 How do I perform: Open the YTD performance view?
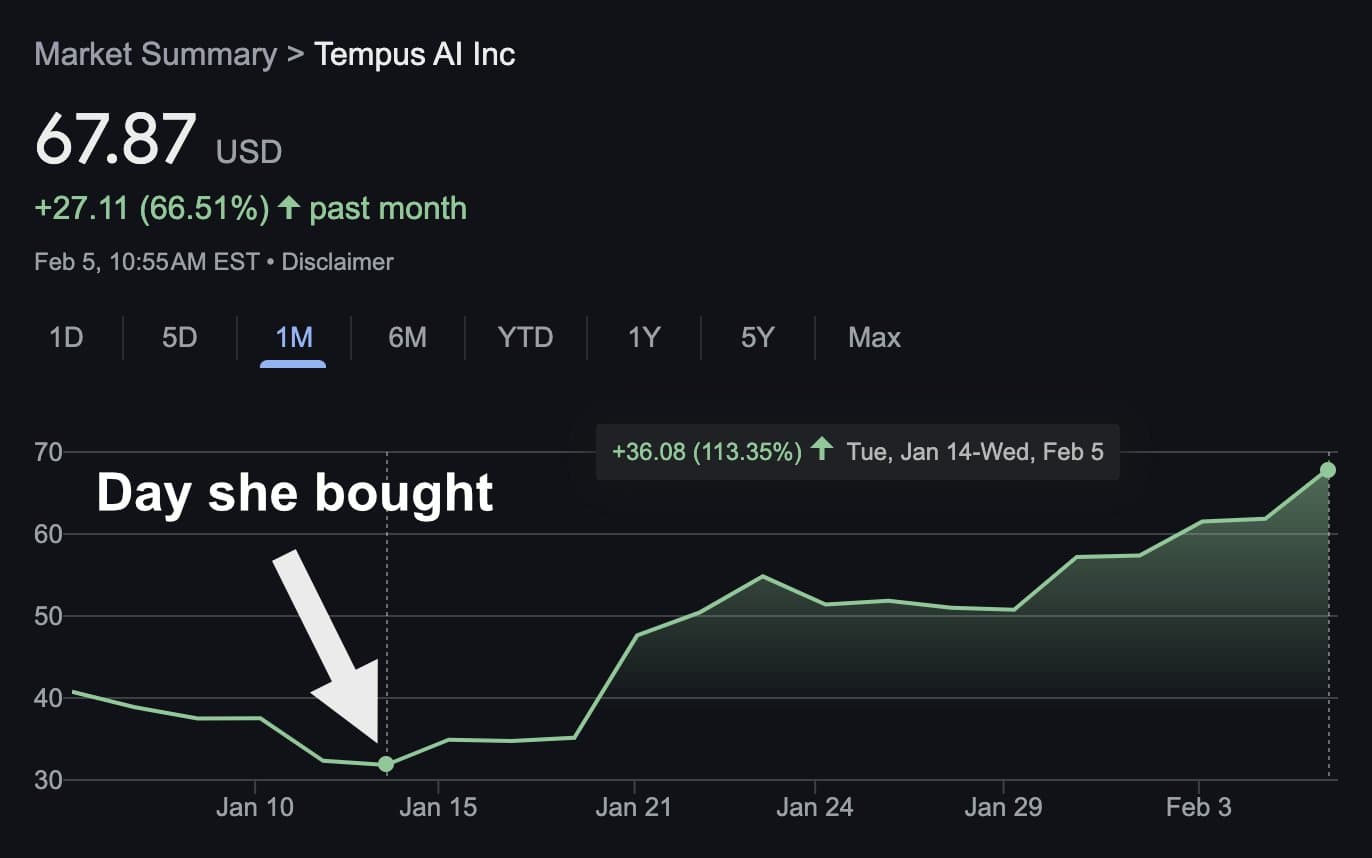pos(524,338)
